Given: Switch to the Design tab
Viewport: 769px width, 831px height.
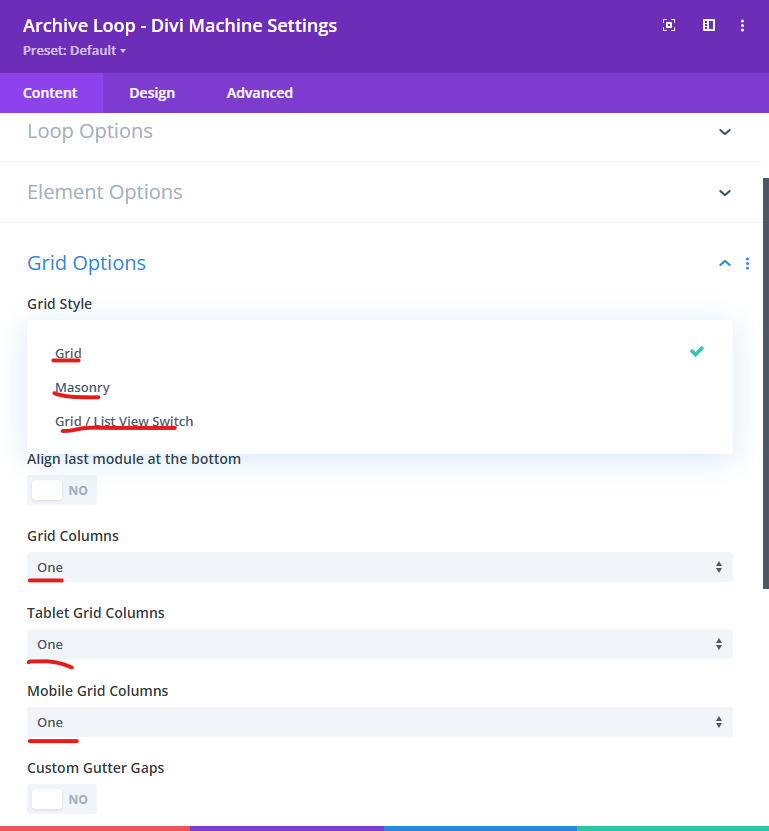Looking at the screenshot, I should [152, 93].
